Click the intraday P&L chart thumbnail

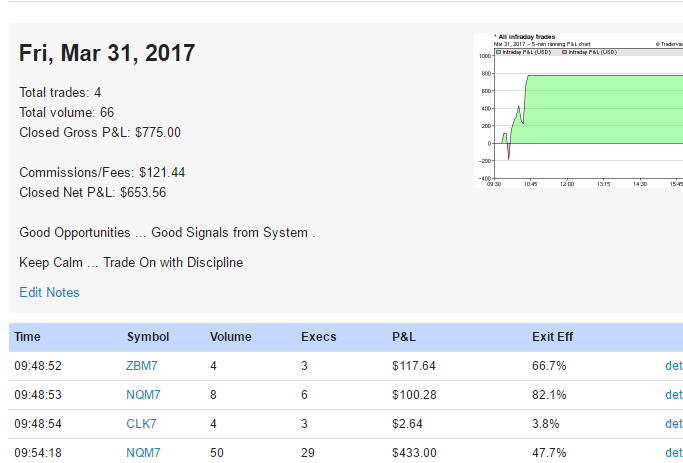pyautogui.click(x=578, y=110)
